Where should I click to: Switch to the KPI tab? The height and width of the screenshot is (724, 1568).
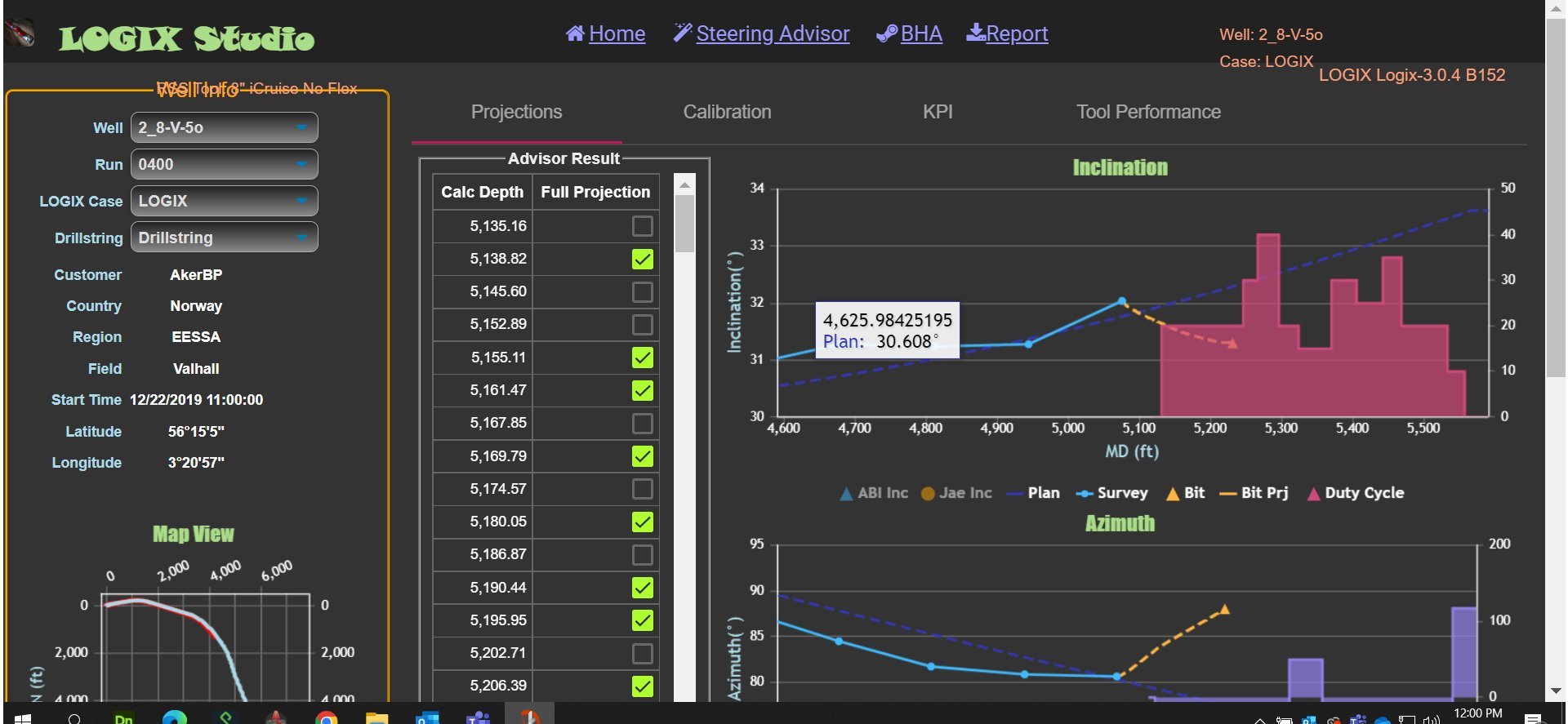[938, 112]
